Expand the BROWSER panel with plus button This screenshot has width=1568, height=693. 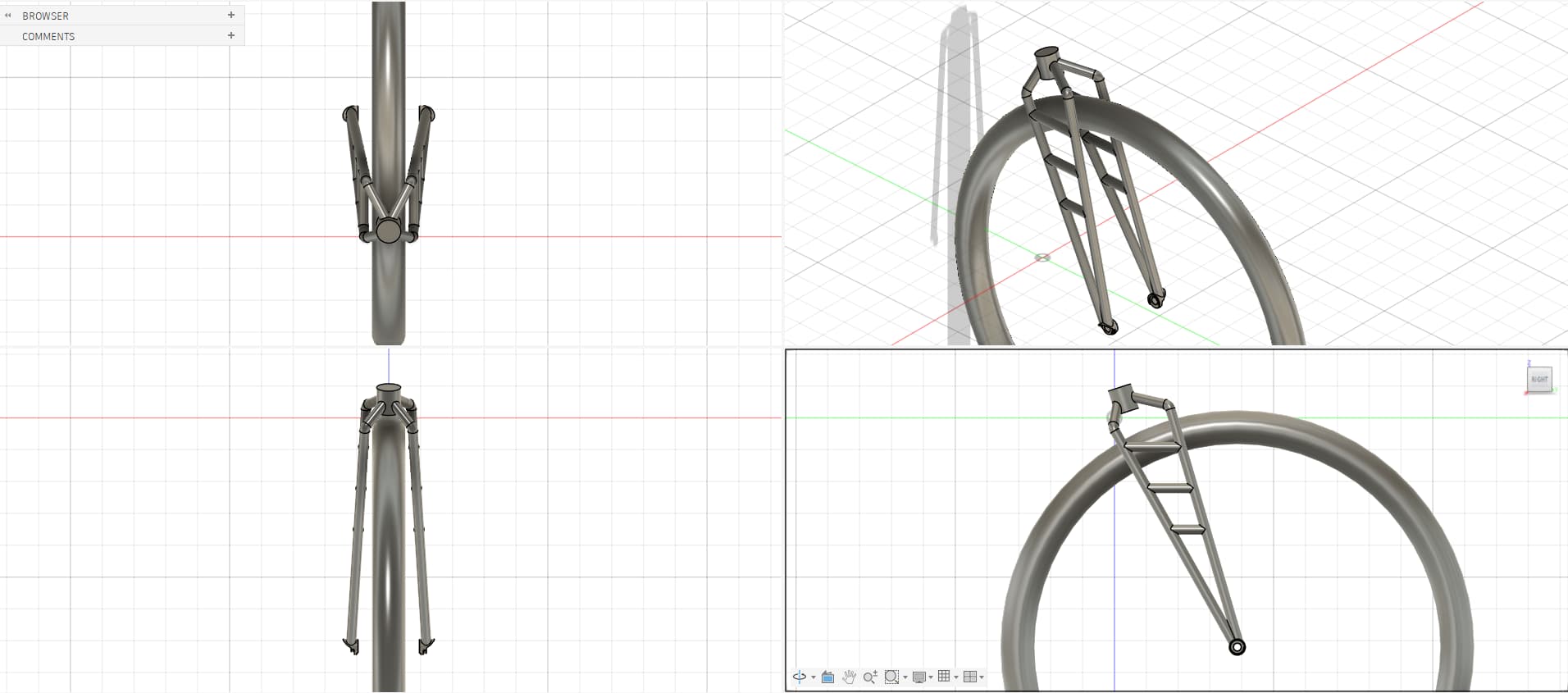click(x=231, y=15)
